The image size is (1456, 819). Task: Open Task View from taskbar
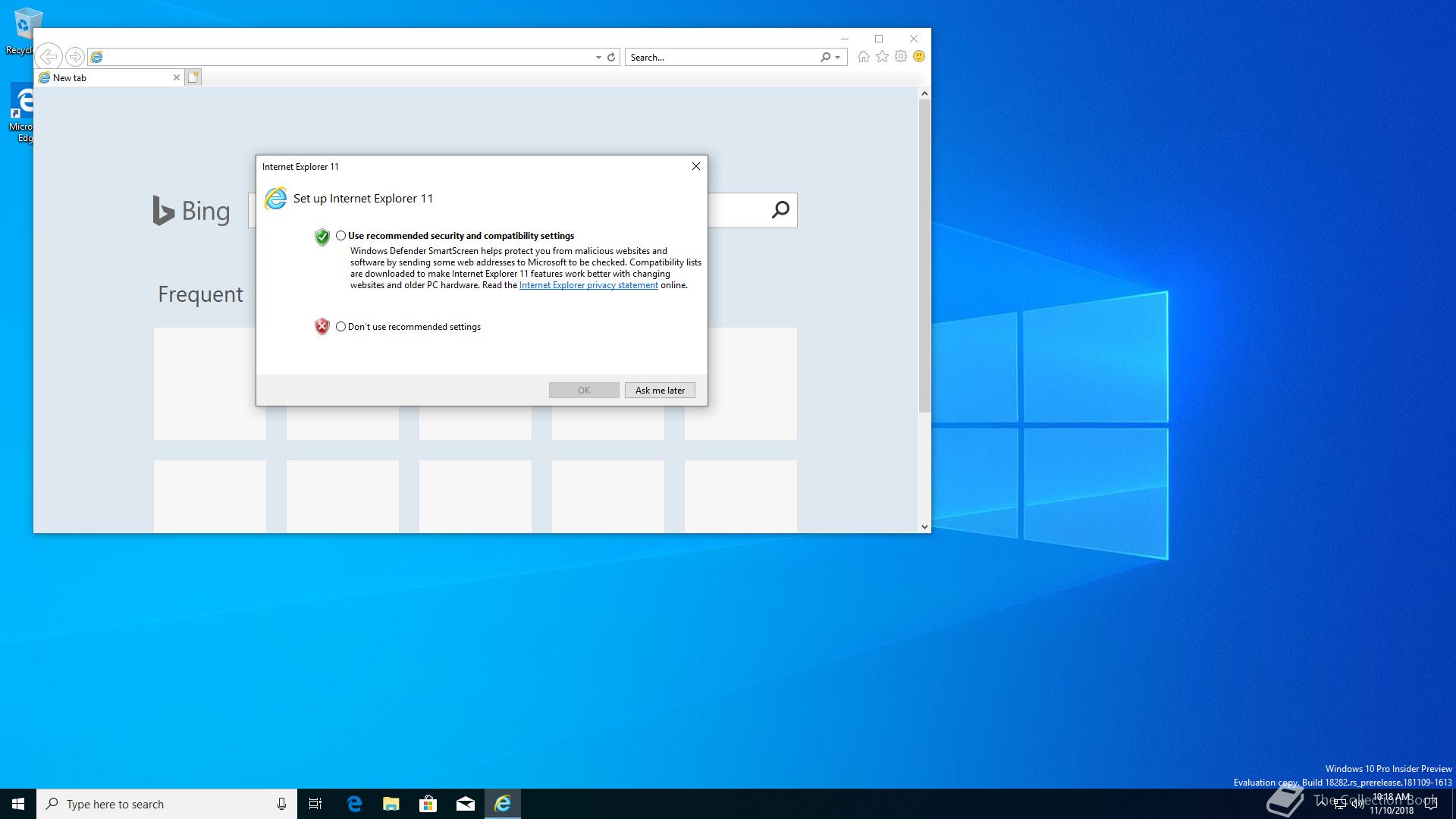coord(315,804)
